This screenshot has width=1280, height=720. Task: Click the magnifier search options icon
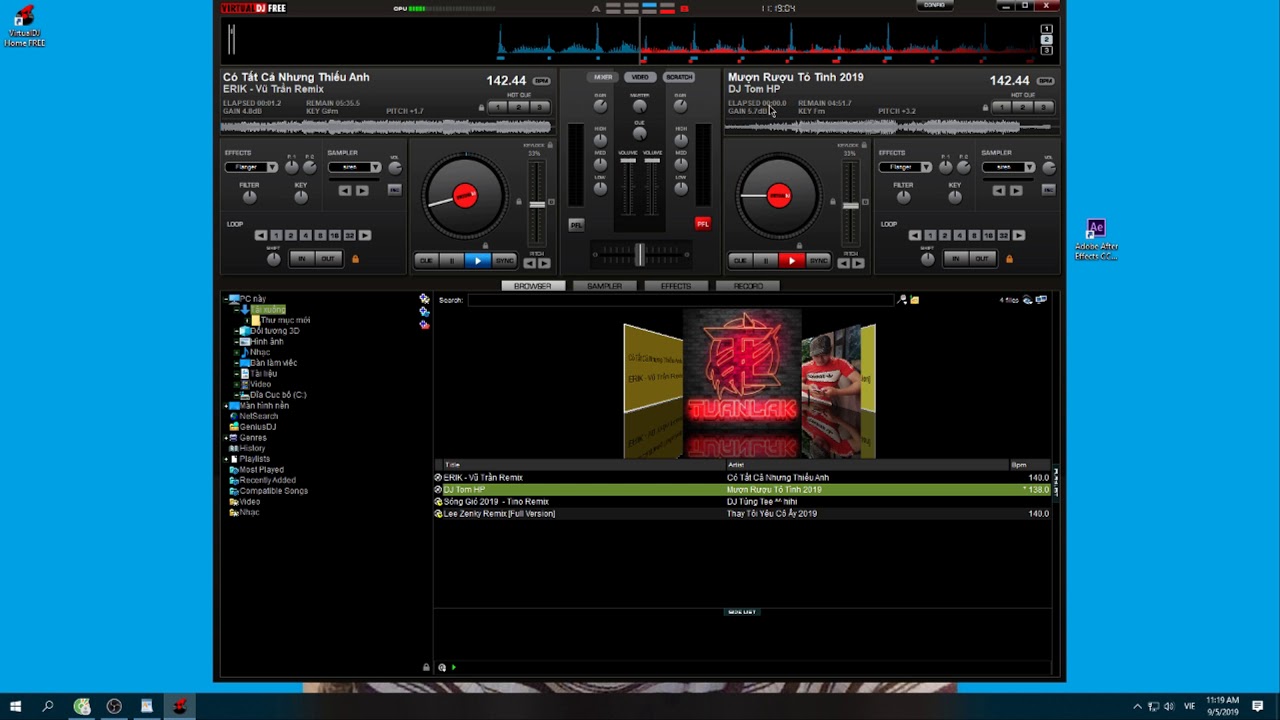902,300
